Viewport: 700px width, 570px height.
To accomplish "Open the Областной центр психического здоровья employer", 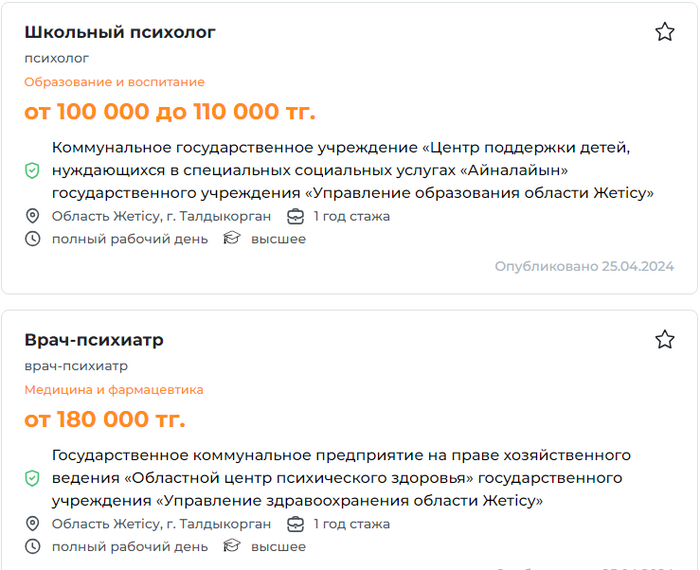I will 340,478.
